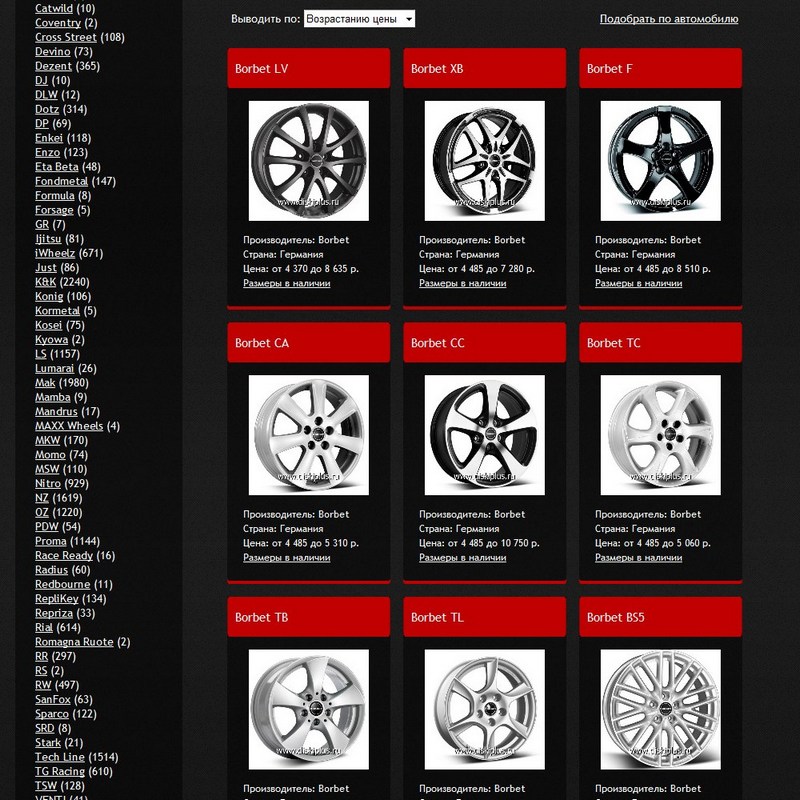800x800 pixels.
Task: Open the Borbet TC title header
Action: pos(661,343)
